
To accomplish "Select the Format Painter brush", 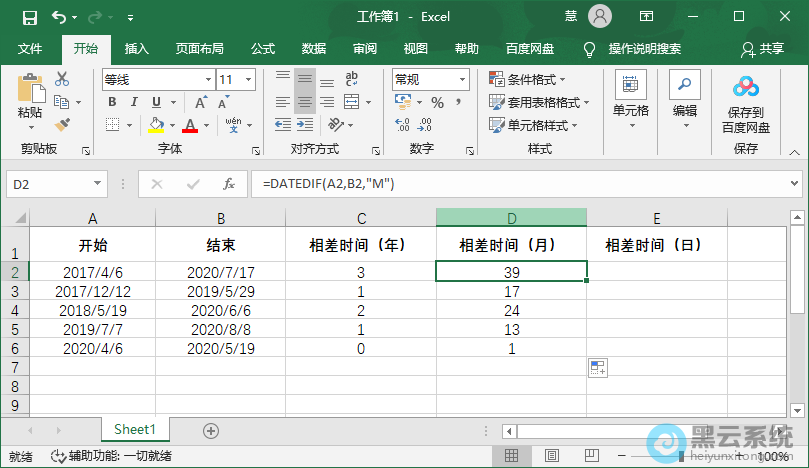I will 62,124.
